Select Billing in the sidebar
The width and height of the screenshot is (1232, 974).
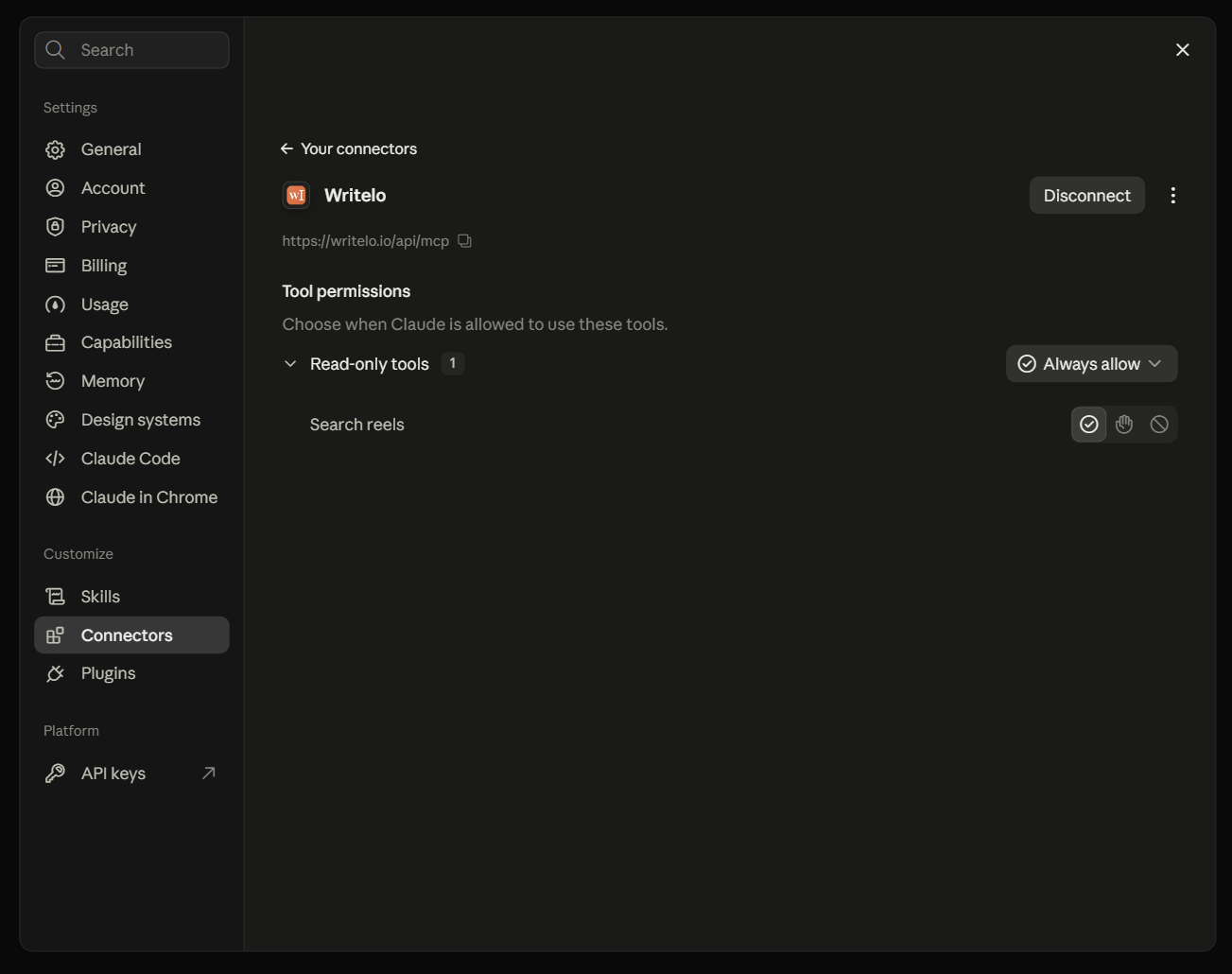(131, 266)
